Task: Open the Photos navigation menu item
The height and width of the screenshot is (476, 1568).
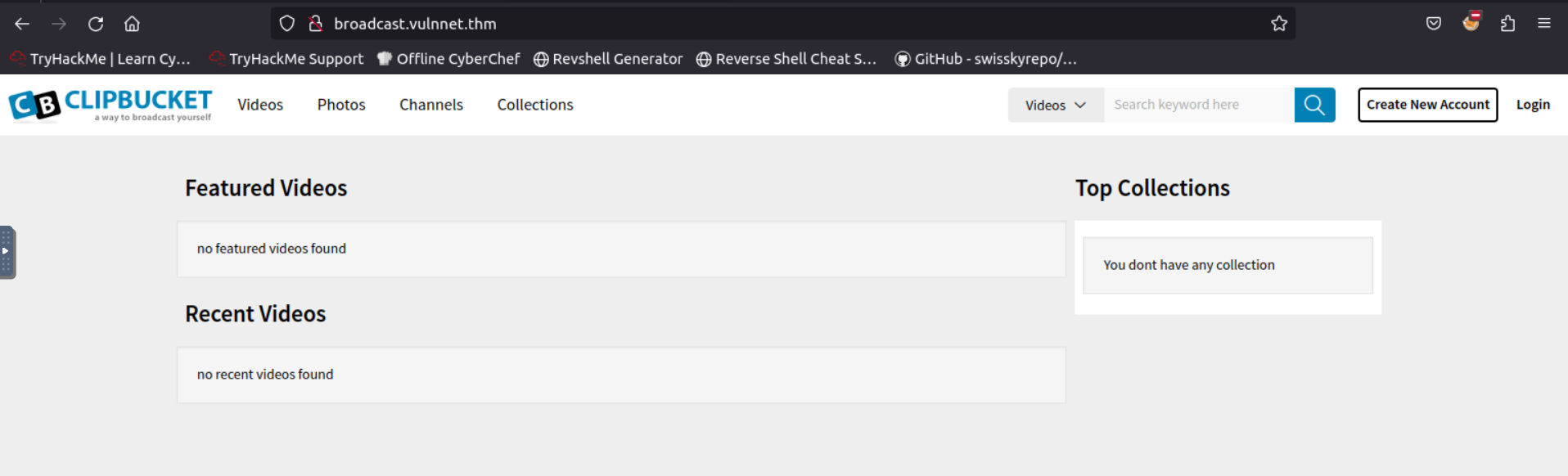Action: 341,105
